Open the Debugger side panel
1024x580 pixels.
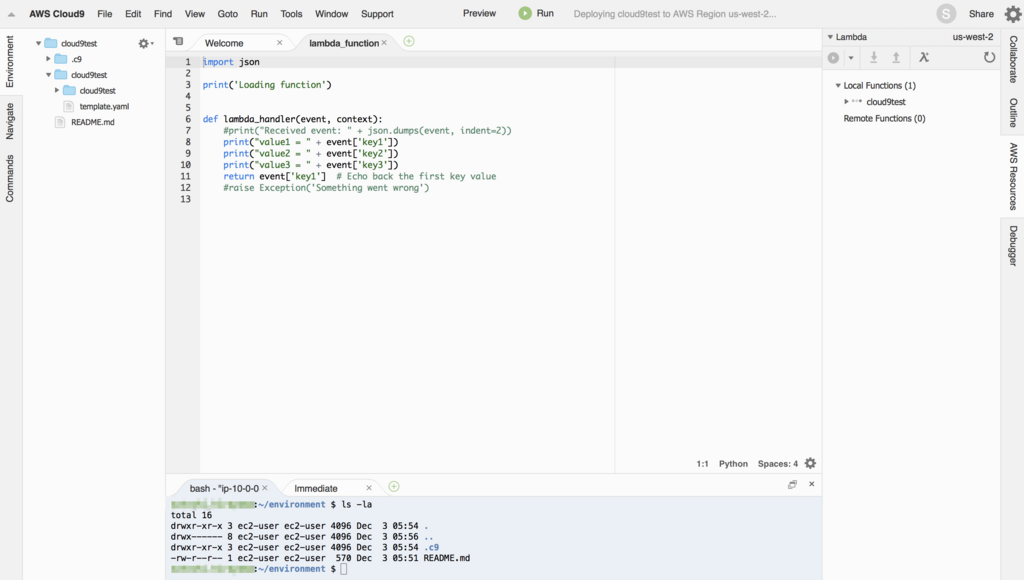coord(1013,246)
